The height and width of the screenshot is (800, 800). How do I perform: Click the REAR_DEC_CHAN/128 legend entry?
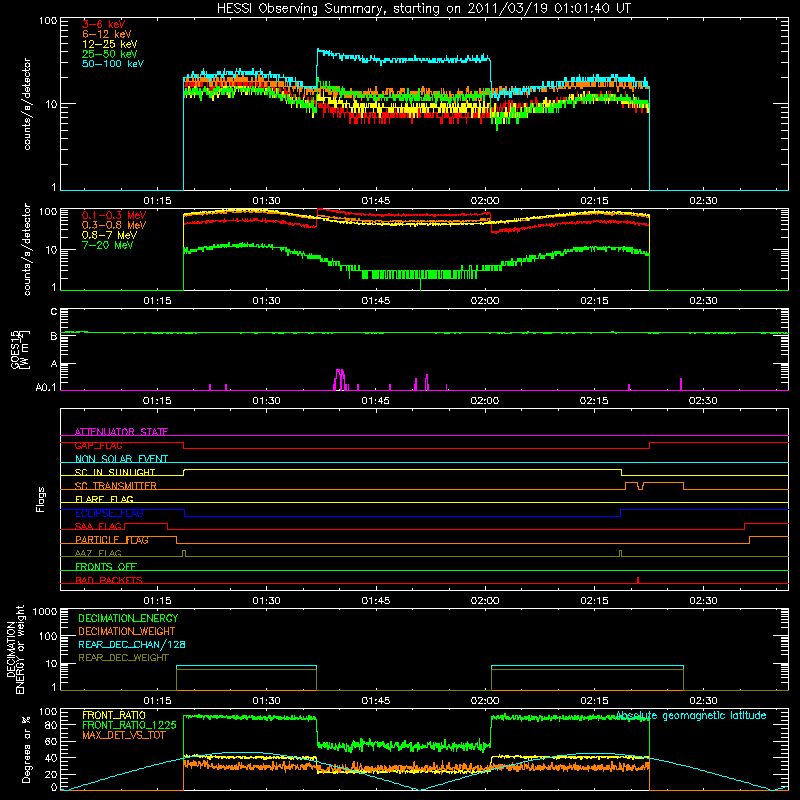point(132,644)
